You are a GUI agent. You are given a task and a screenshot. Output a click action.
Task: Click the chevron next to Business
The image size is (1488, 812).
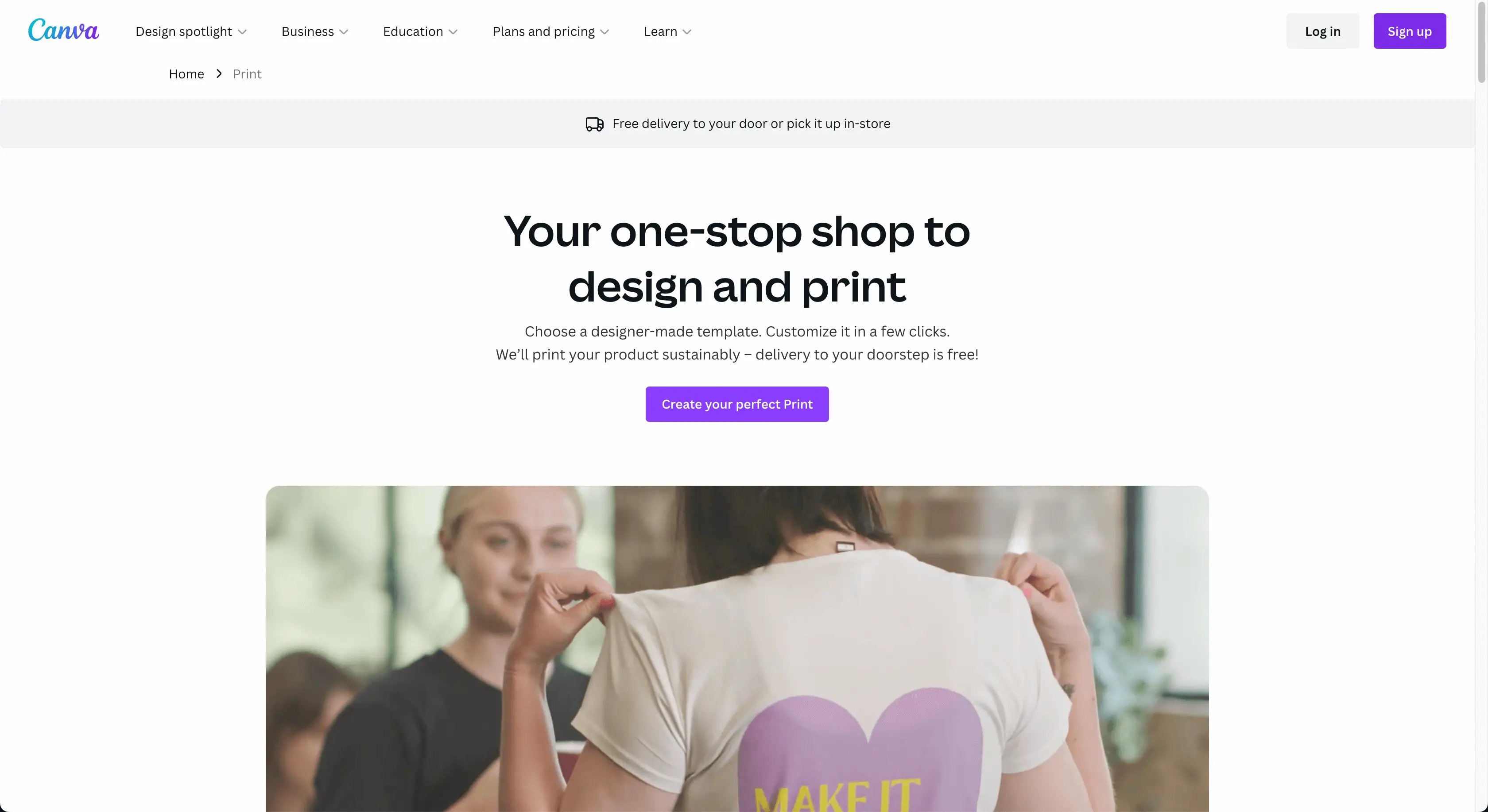pos(344,32)
